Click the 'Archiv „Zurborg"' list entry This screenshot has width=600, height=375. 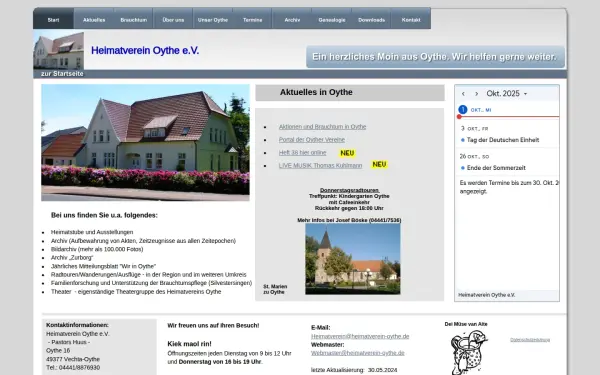click(x=72, y=258)
